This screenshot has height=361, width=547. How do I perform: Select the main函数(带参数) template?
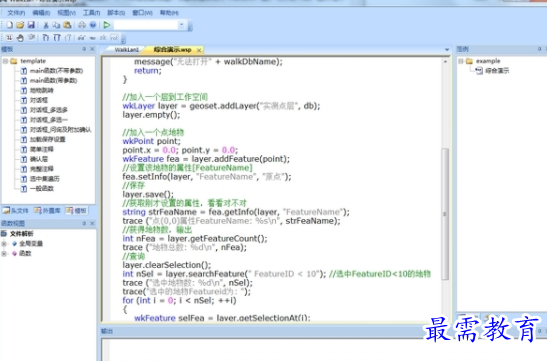[x=53, y=81]
